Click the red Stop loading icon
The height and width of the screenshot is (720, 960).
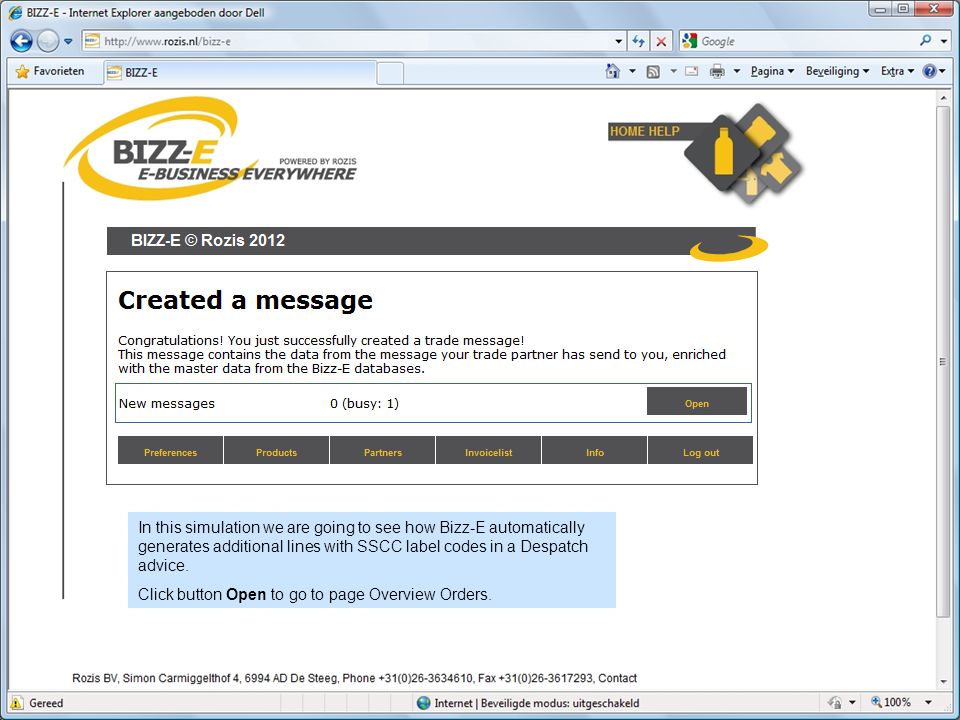661,41
